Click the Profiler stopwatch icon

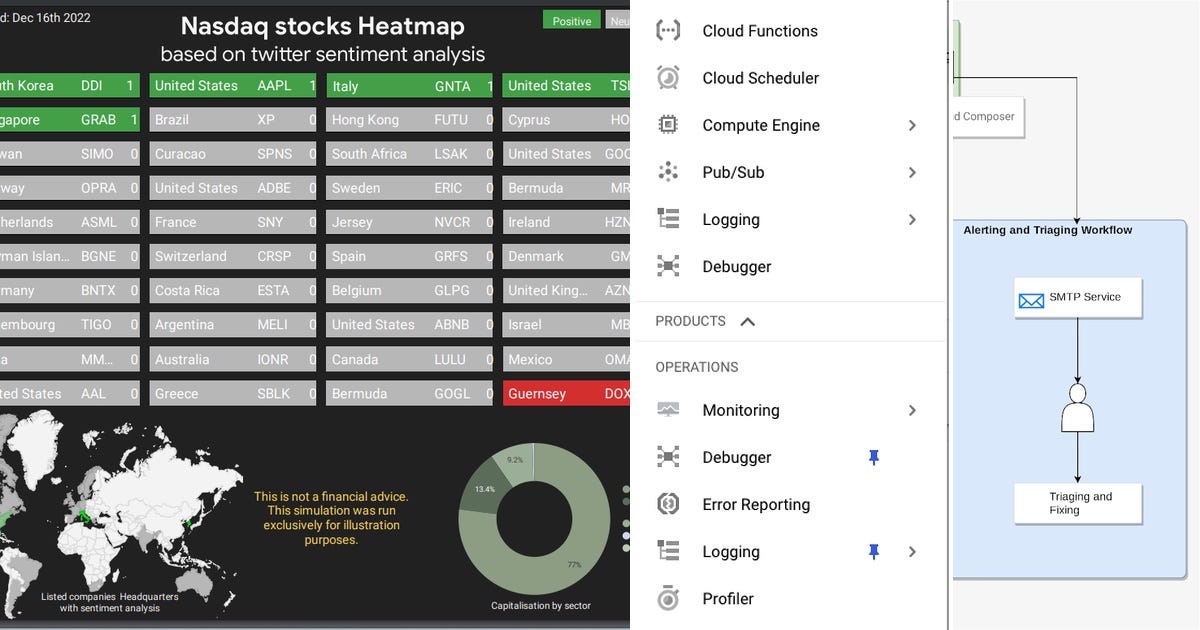668,598
